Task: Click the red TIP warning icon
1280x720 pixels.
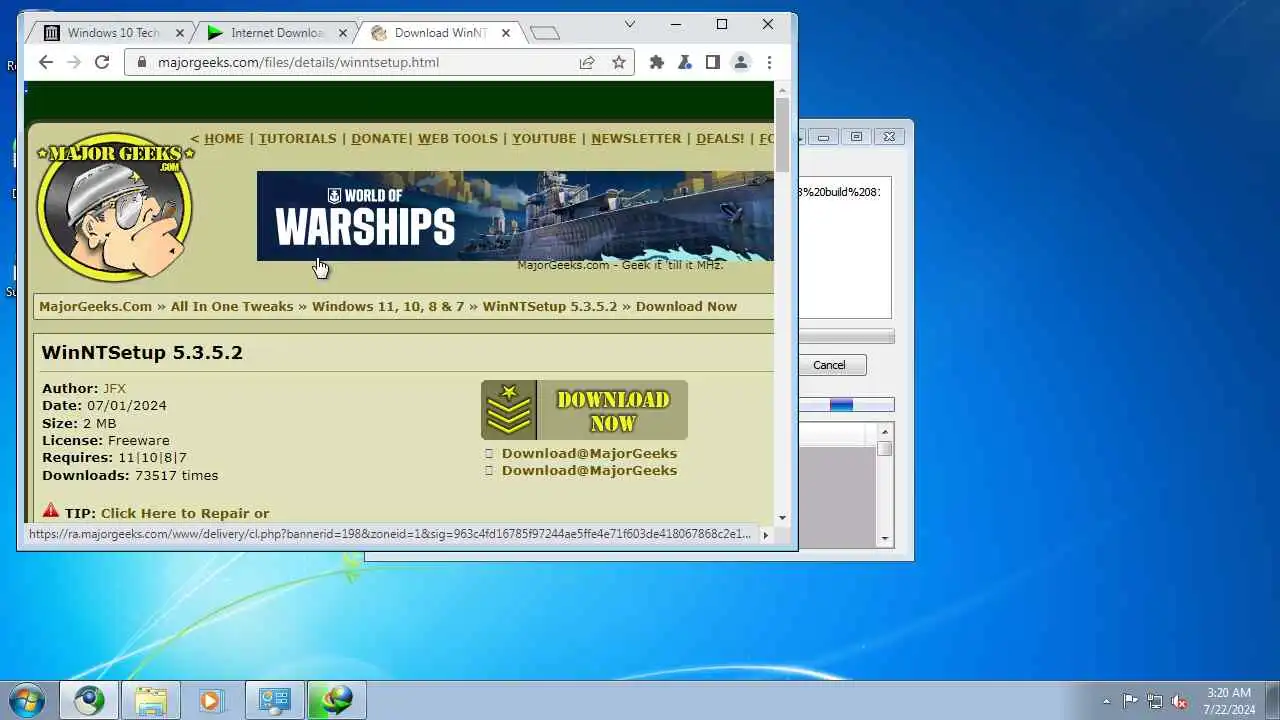Action: [x=51, y=510]
